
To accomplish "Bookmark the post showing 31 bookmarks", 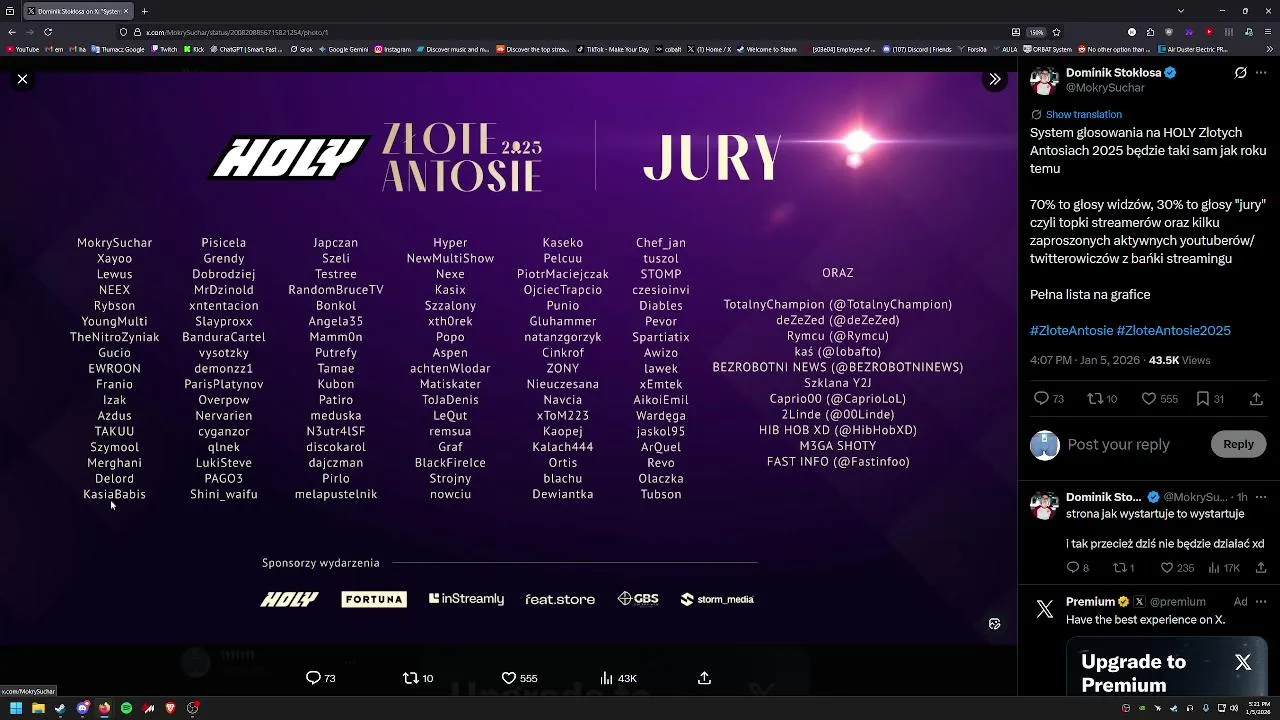I will 1202,398.
